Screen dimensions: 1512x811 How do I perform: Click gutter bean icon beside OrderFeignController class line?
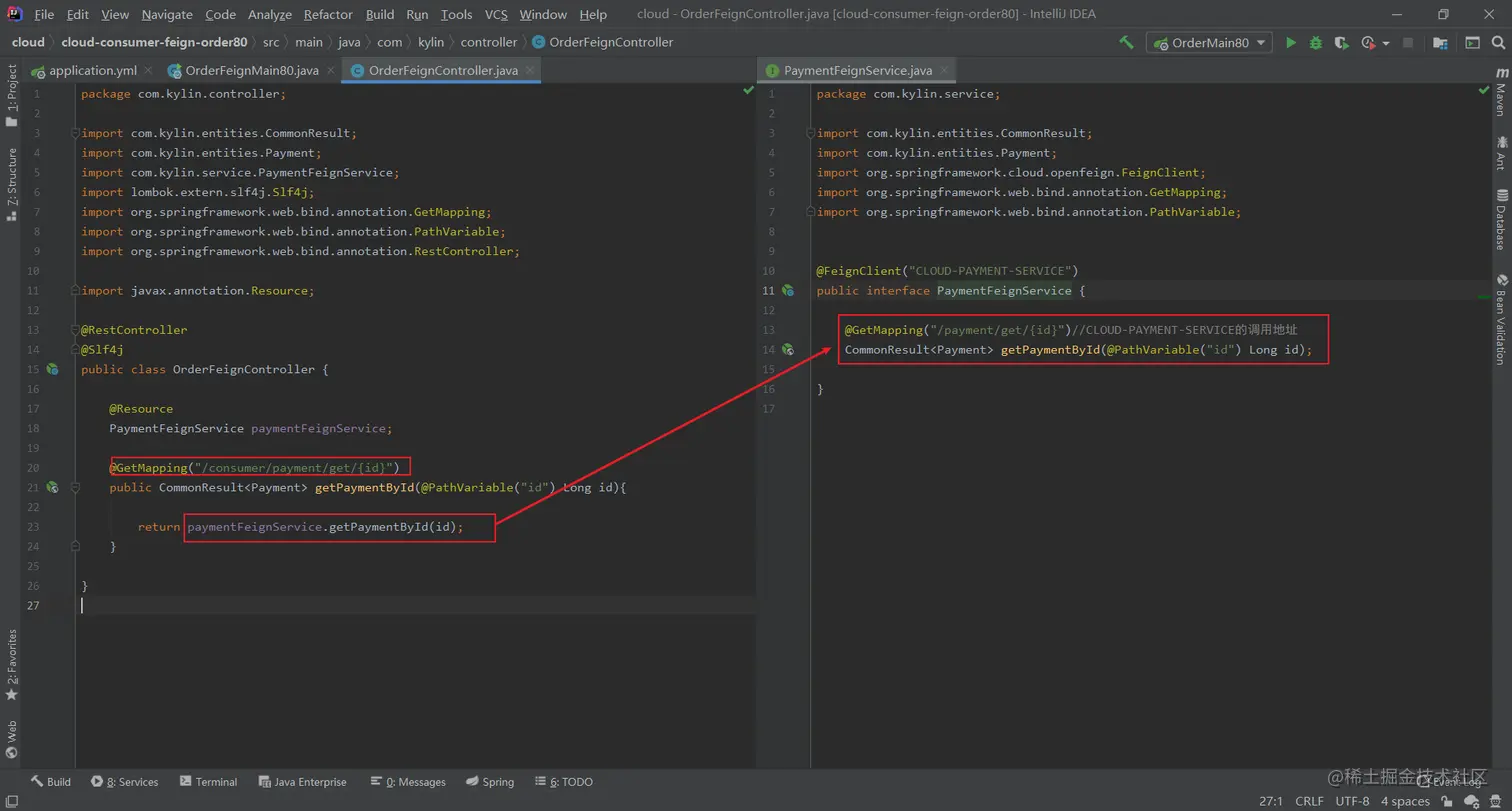[51, 369]
